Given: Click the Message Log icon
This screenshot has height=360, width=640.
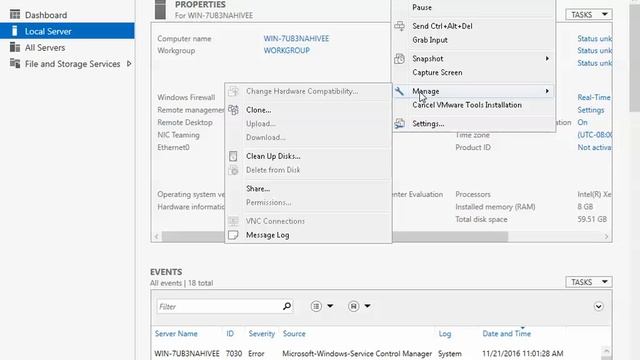Looking at the screenshot, I should 233,235.
